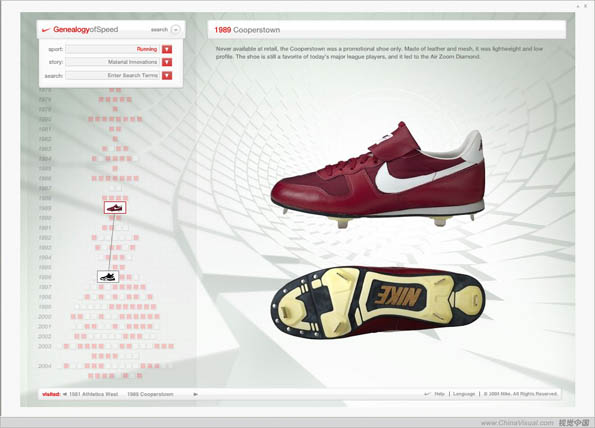Open the Language link in the footer
595x428 pixels.
tap(464, 394)
